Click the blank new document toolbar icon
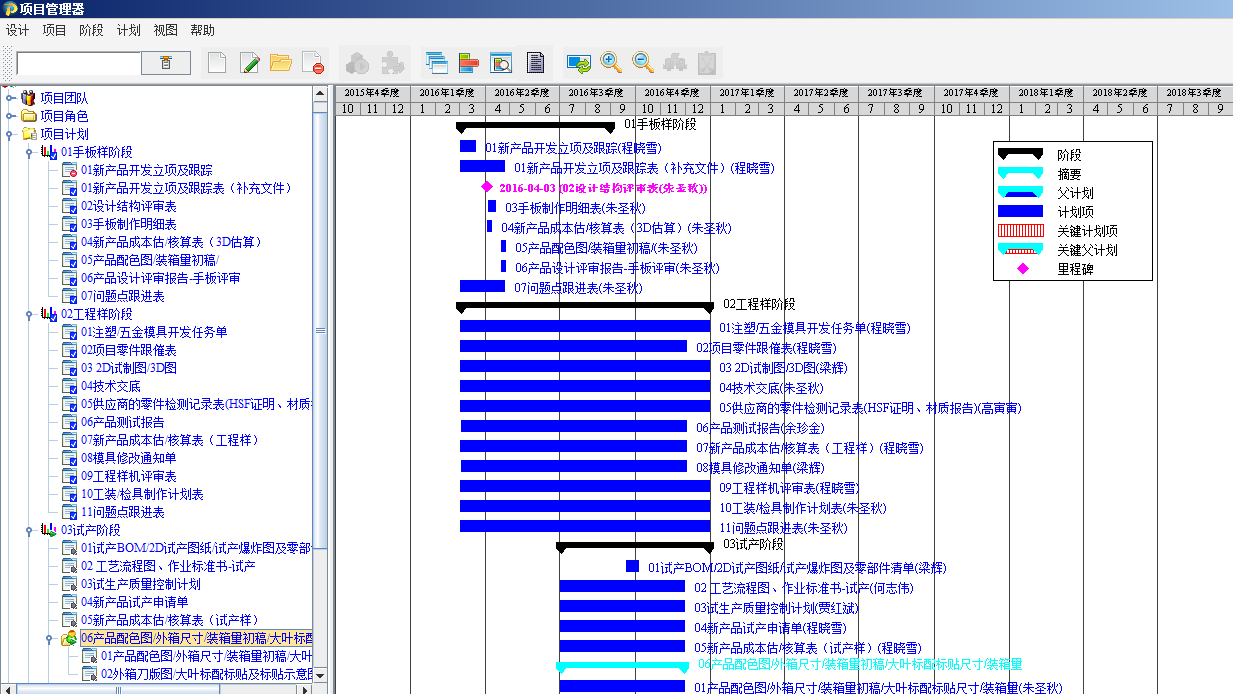Viewport: 1233px width, 694px height. click(x=217, y=63)
